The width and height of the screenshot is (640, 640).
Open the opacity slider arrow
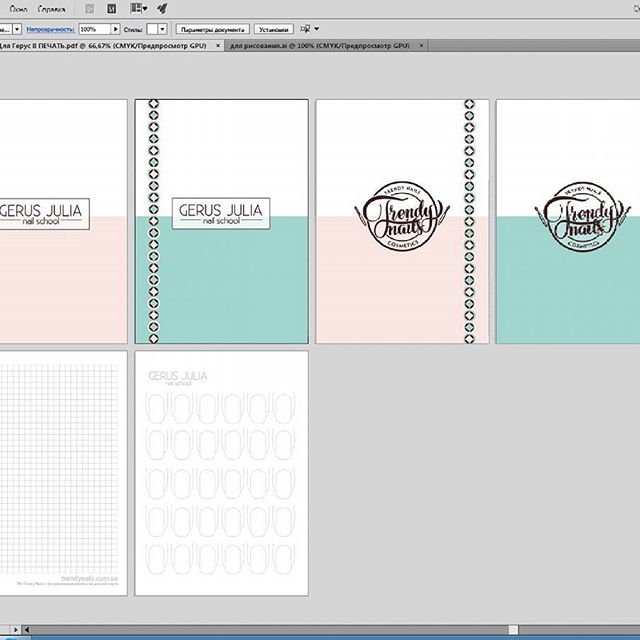point(116,29)
